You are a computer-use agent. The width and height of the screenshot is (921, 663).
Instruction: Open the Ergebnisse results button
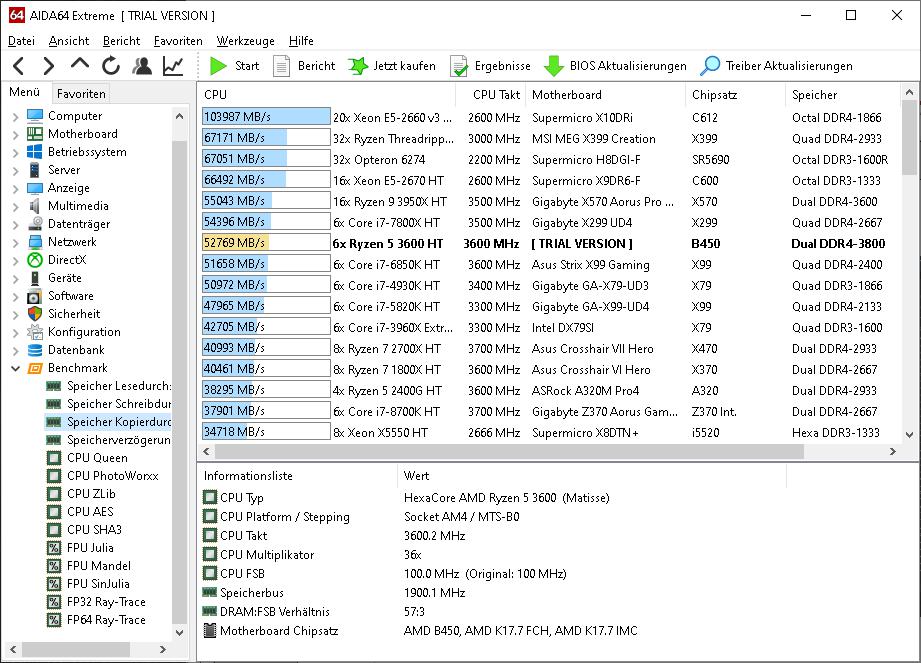coord(490,66)
